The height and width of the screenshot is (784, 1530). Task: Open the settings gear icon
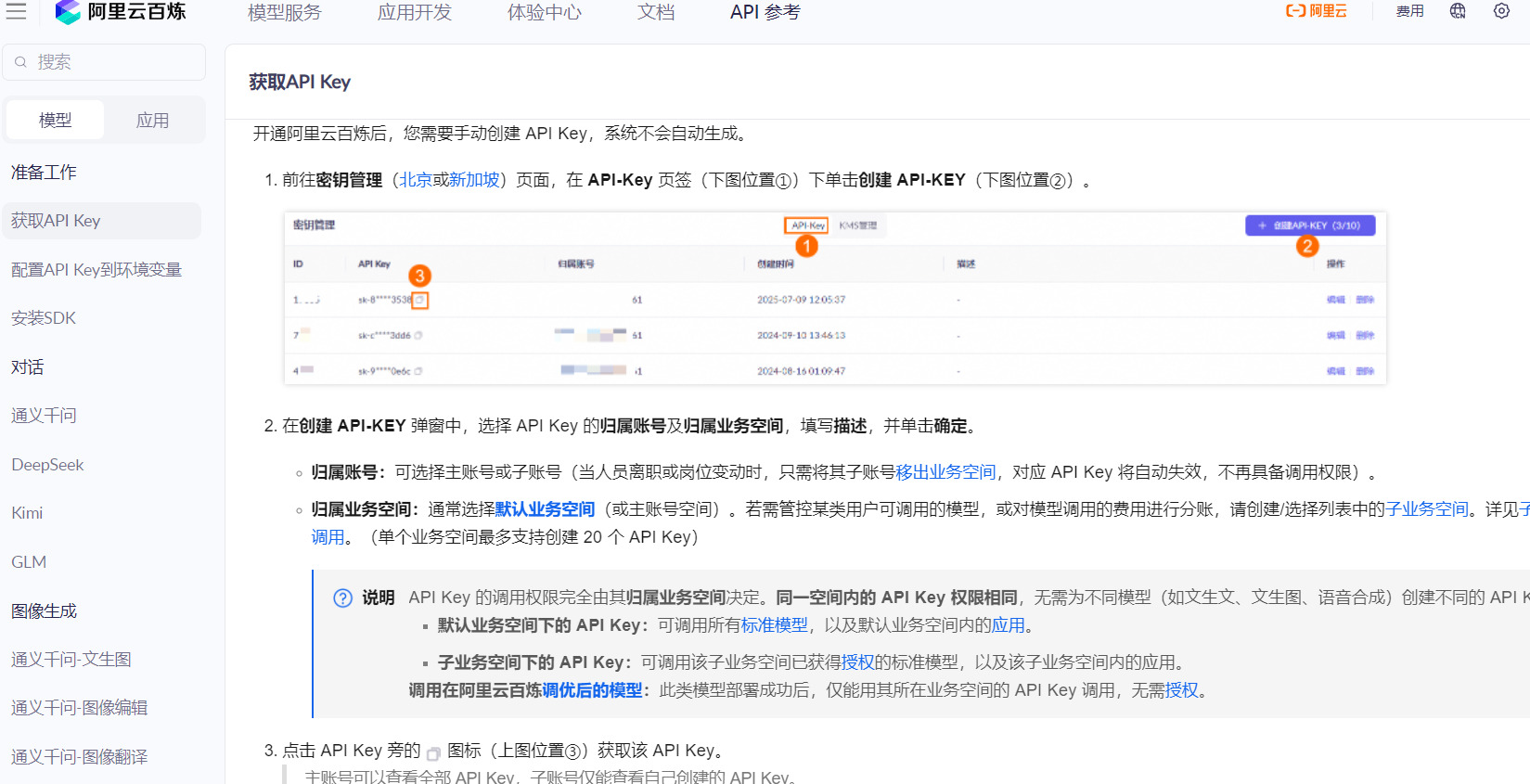coord(1501,11)
